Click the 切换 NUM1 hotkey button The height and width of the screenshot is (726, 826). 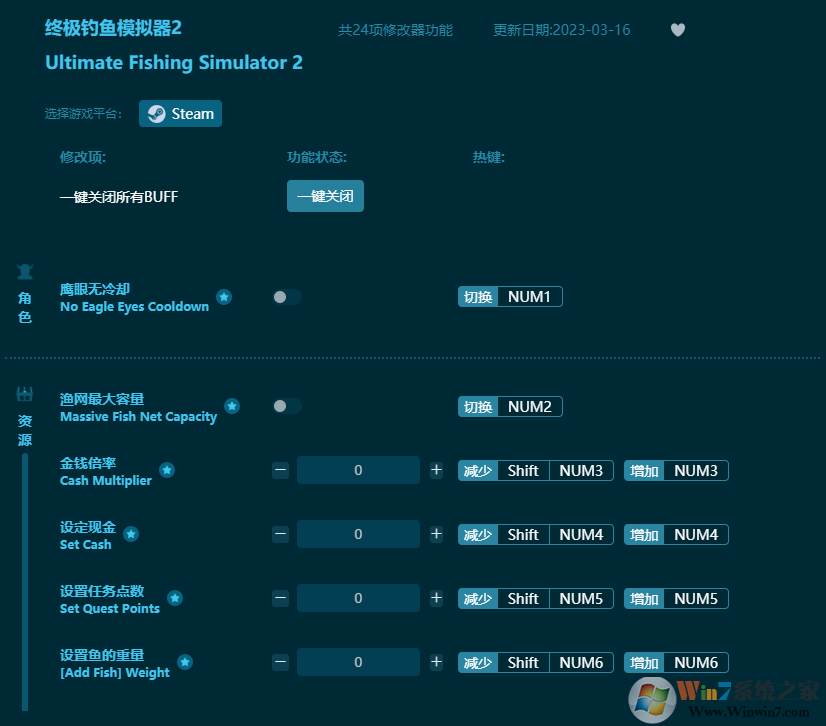click(510, 296)
